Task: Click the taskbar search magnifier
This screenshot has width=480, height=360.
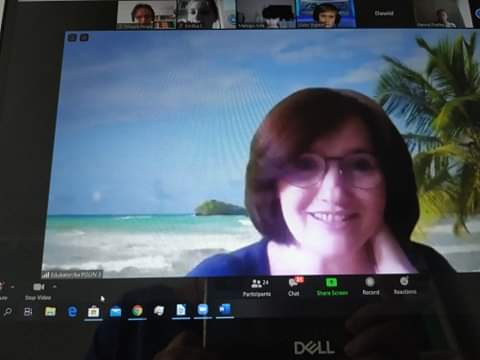Action: (x=7, y=312)
